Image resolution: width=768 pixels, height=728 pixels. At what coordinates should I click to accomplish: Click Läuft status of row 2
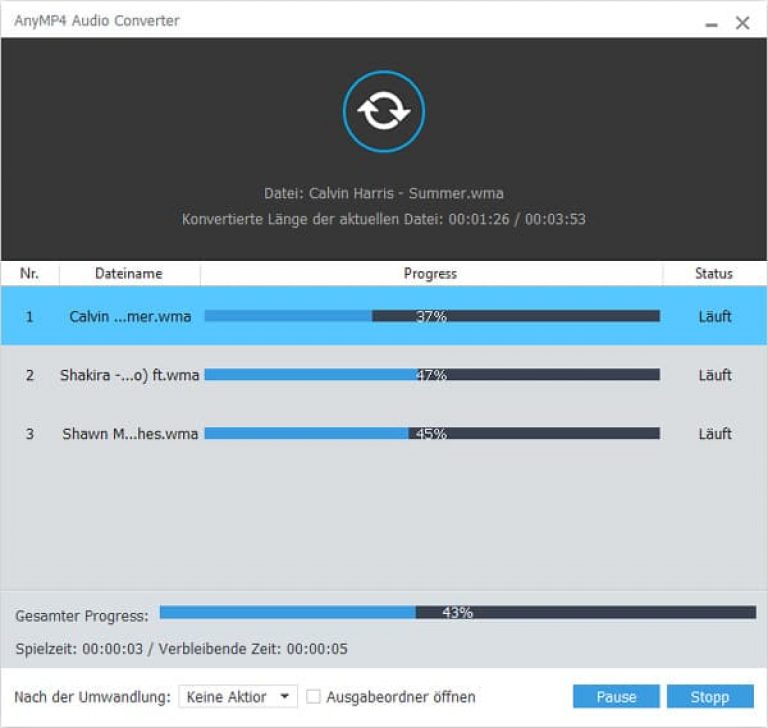point(714,375)
